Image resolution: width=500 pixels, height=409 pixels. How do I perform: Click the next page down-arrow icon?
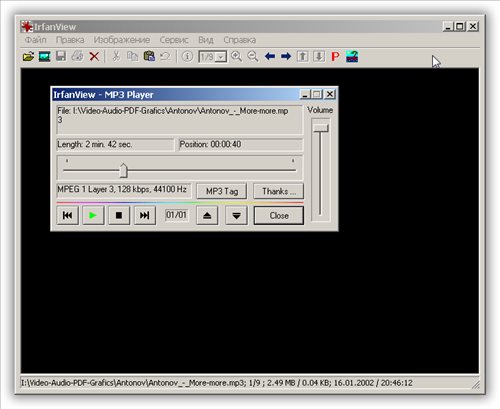coord(319,56)
